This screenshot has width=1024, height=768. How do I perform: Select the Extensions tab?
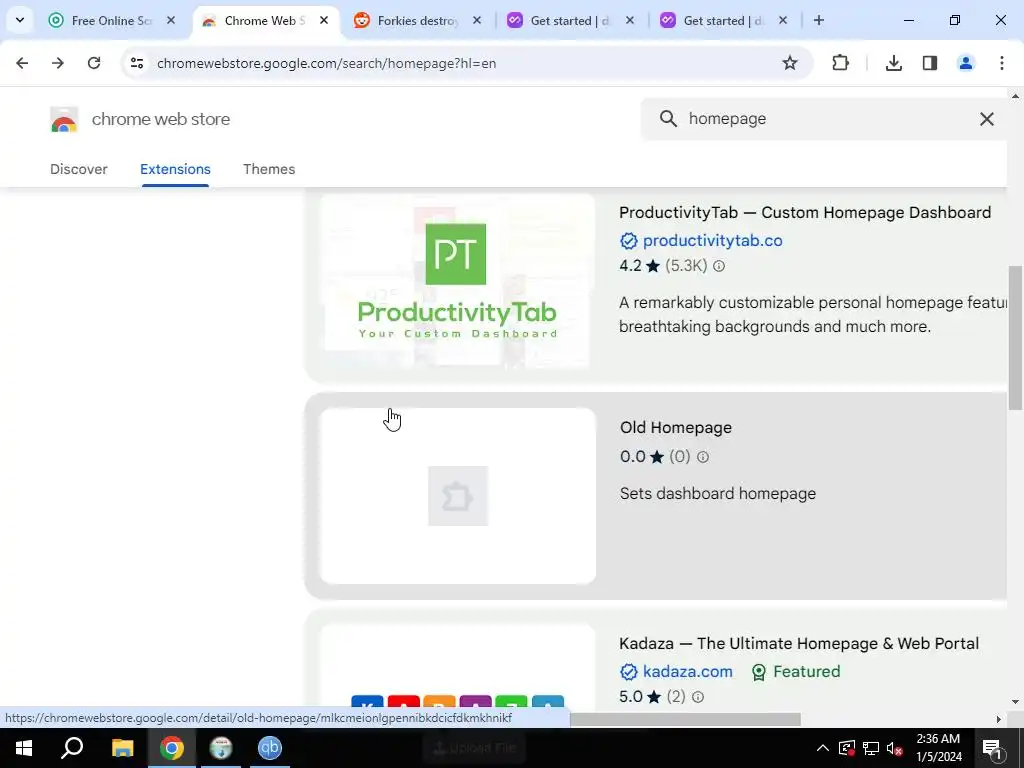[175, 169]
